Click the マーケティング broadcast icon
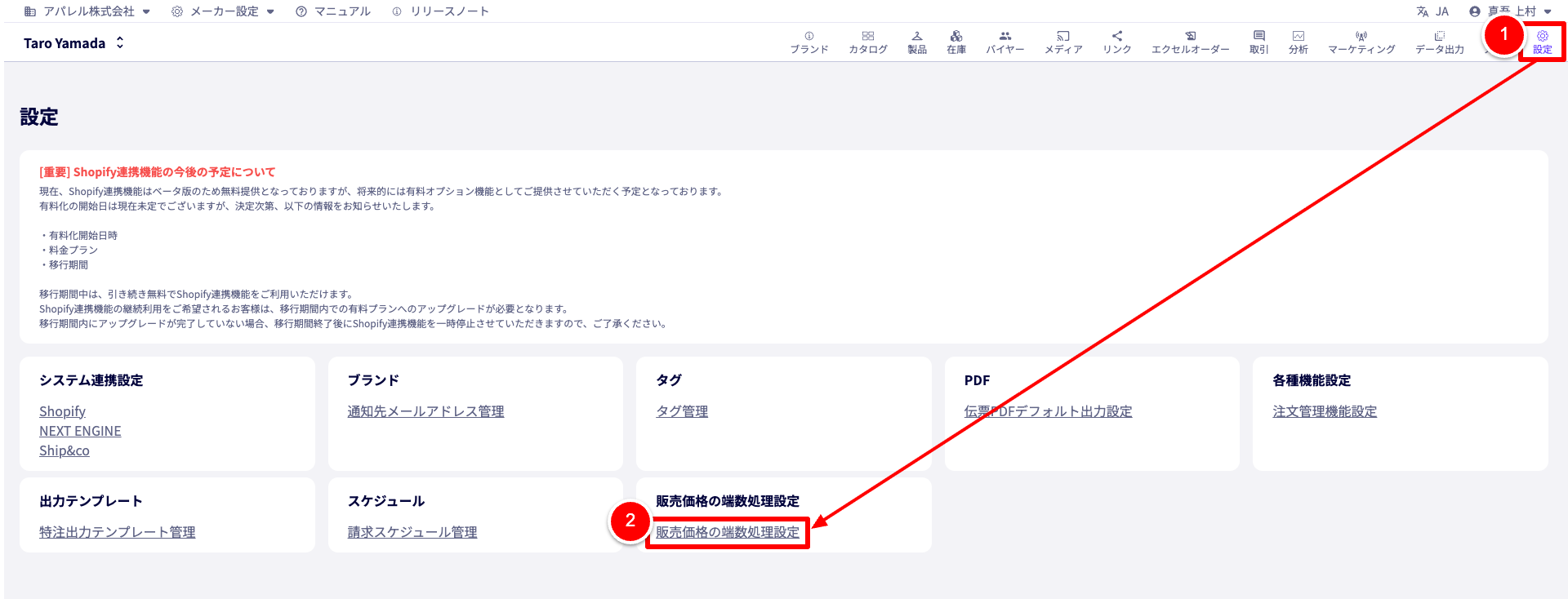The image size is (1568, 599). click(1361, 37)
